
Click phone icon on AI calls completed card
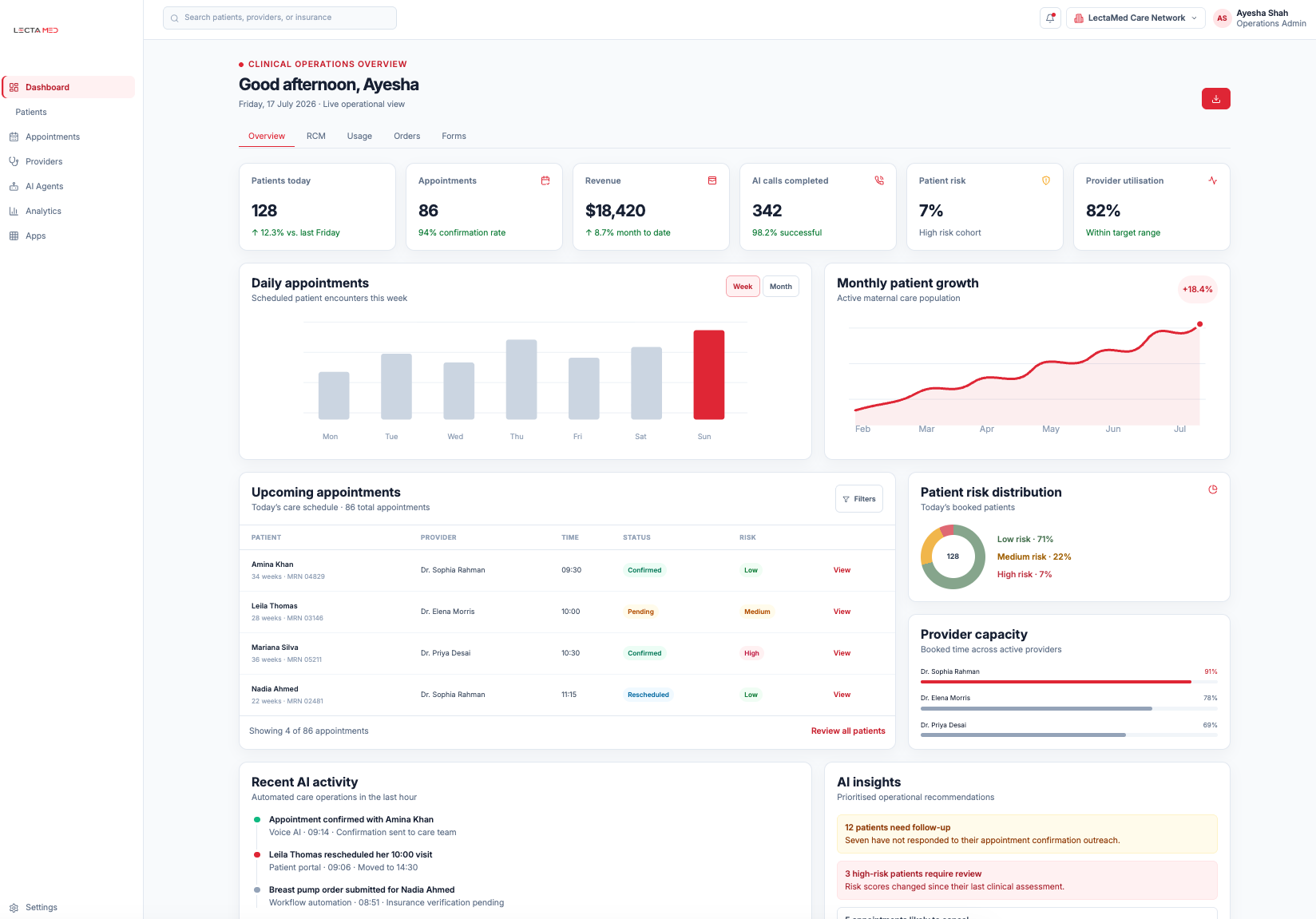pyautogui.click(x=879, y=181)
